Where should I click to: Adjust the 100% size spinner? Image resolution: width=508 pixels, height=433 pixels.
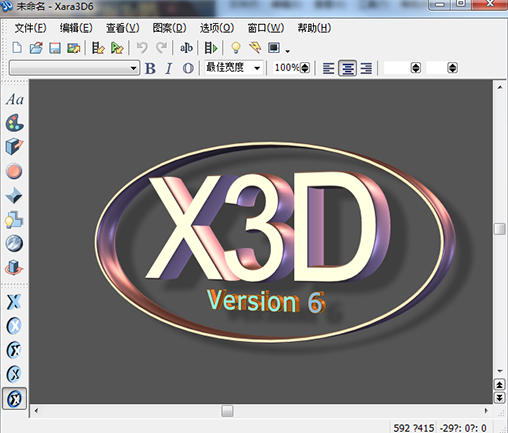(x=305, y=68)
